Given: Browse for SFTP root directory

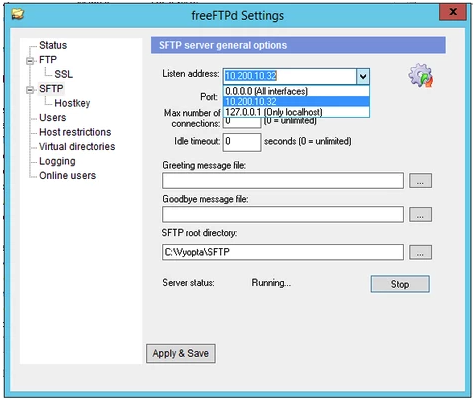Looking at the screenshot, I should pos(420,253).
